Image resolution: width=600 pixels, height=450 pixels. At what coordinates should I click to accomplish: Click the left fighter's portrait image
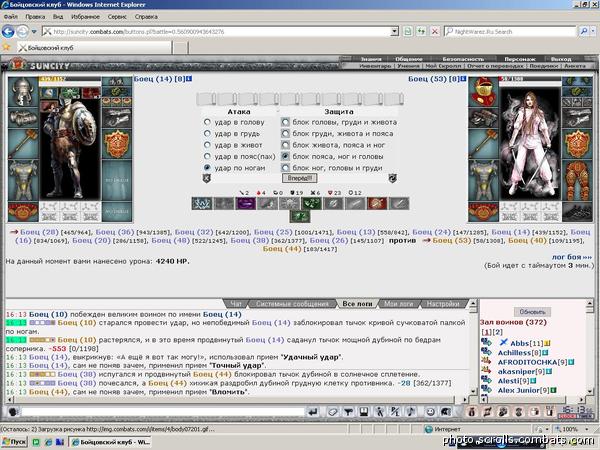click(x=70, y=143)
